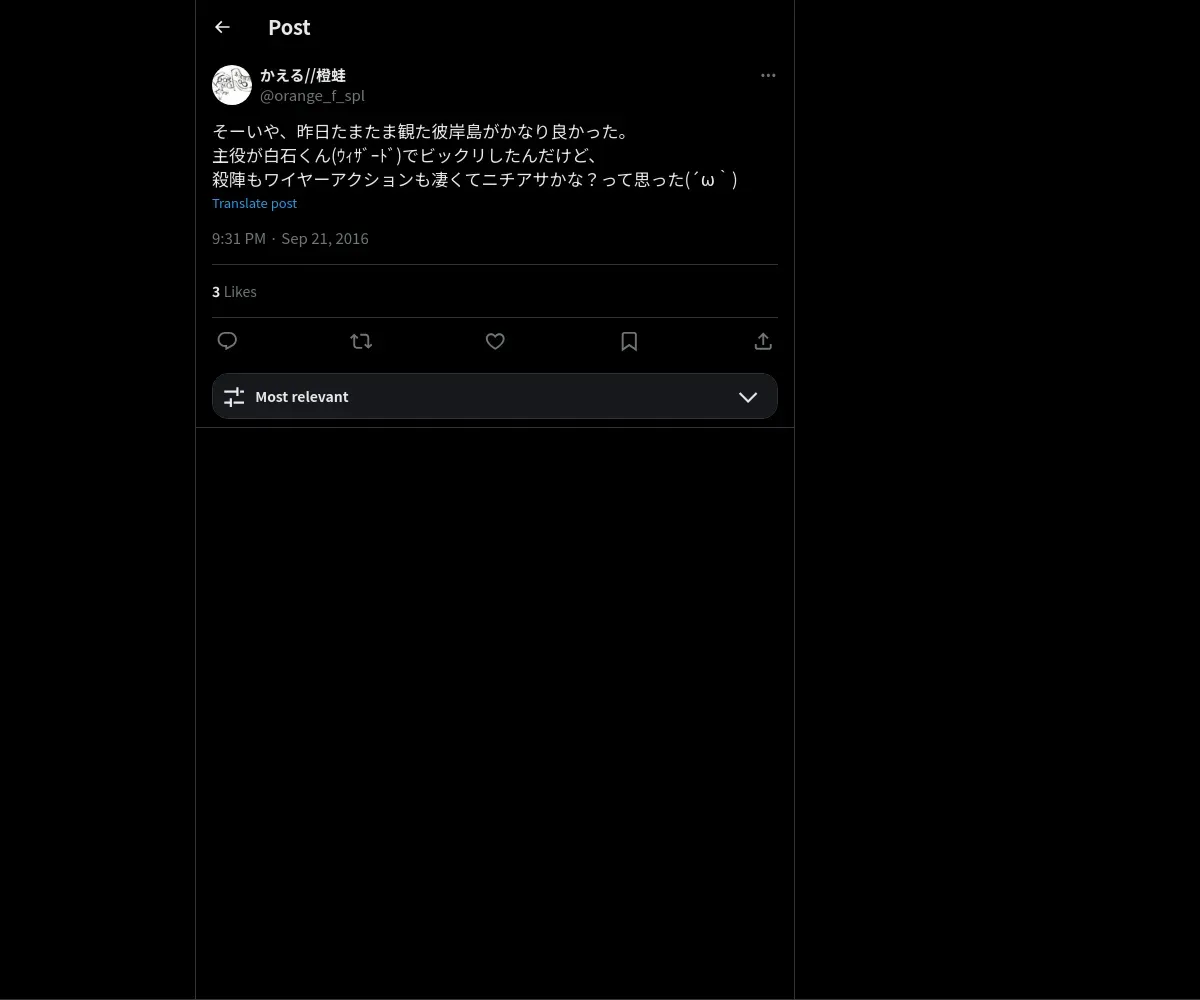This screenshot has width=1200, height=1000.
Task: Repost using the circular arrows icon
Action: click(x=361, y=341)
